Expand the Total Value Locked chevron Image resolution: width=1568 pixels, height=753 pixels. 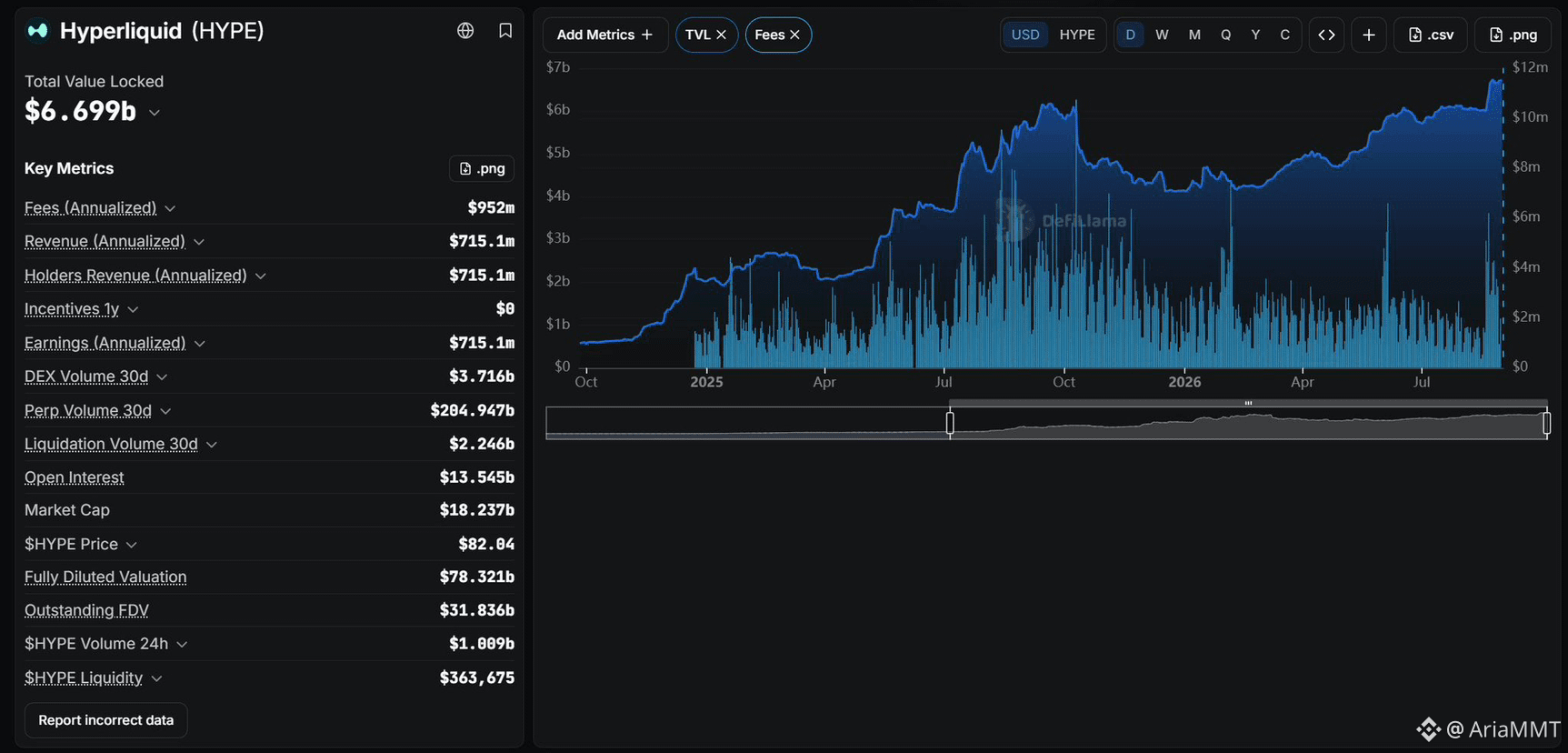[x=155, y=113]
